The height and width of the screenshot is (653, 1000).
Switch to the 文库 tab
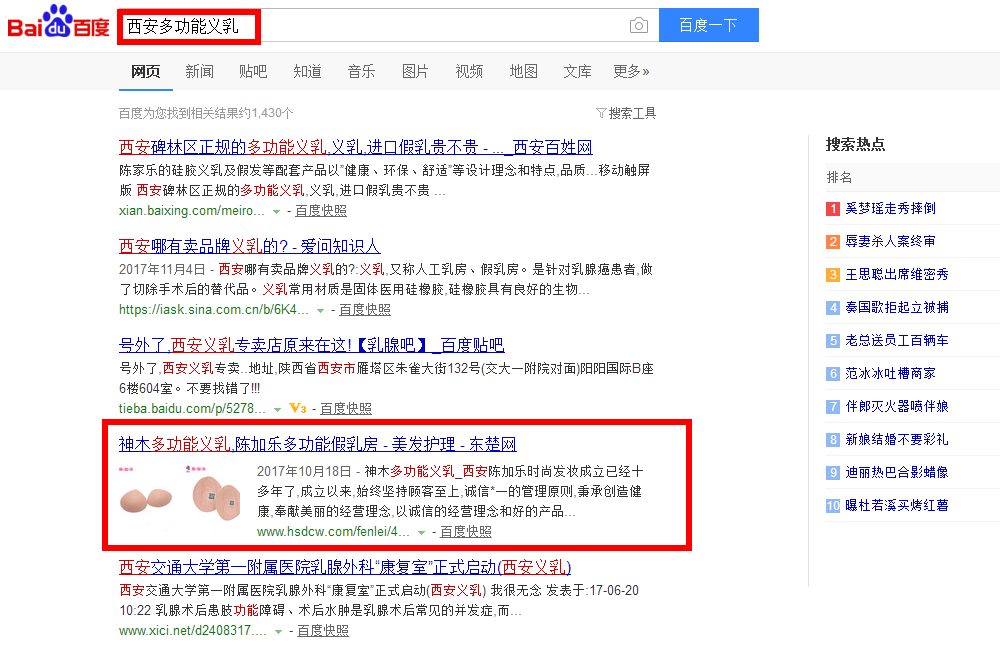click(x=577, y=71)
